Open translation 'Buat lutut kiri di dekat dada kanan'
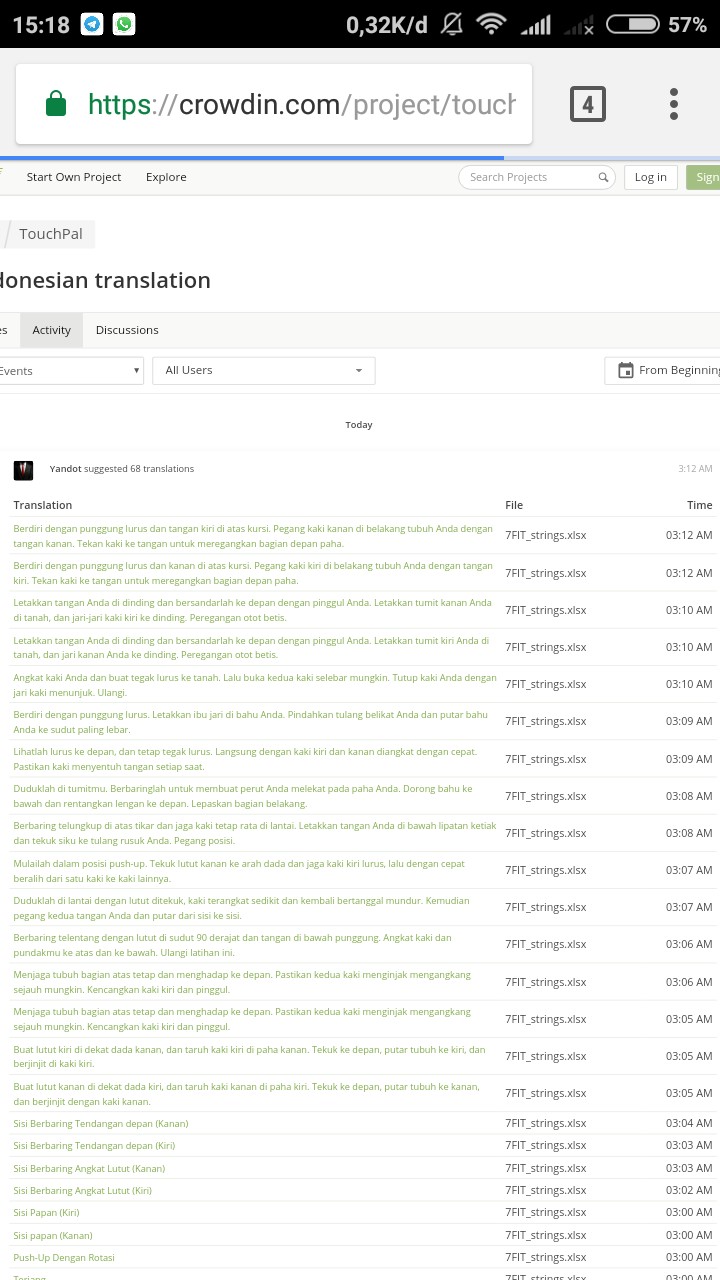 pyautogui.click(x=250, y=1056)
